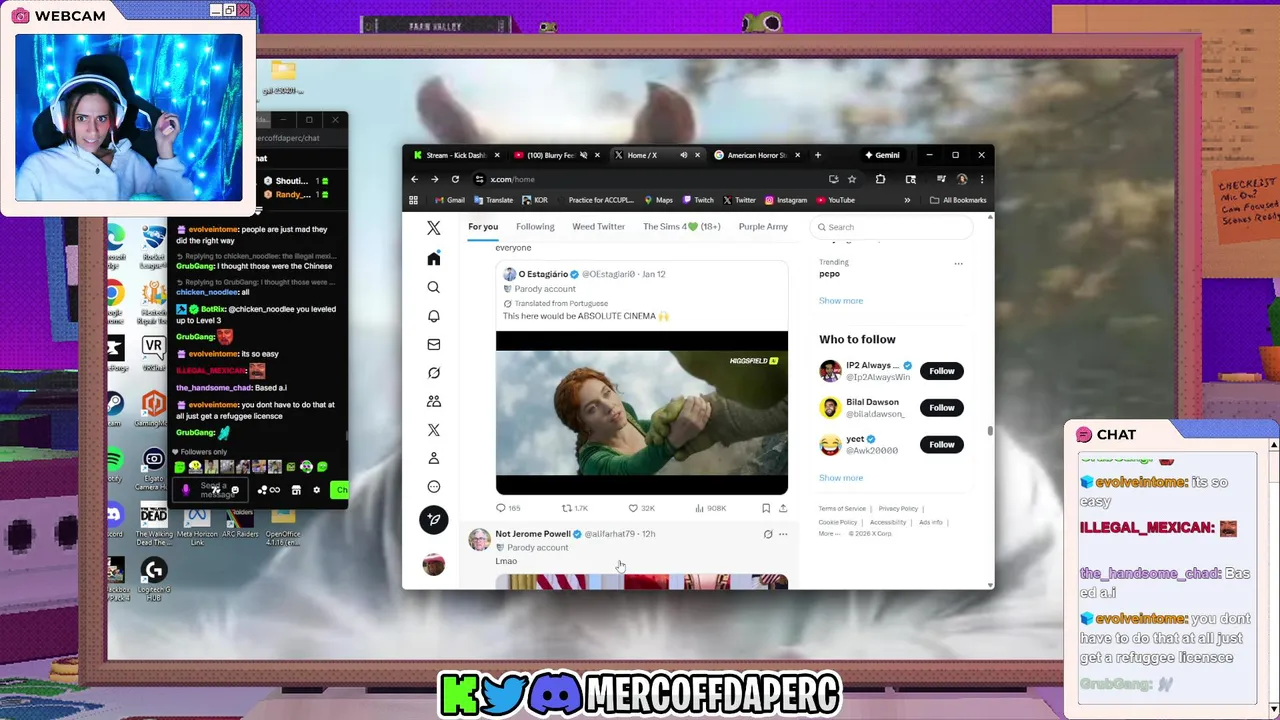Ask Grok about Not Jerome Powell post
This screenshot has height=720, width=1280.
point(767,534)
